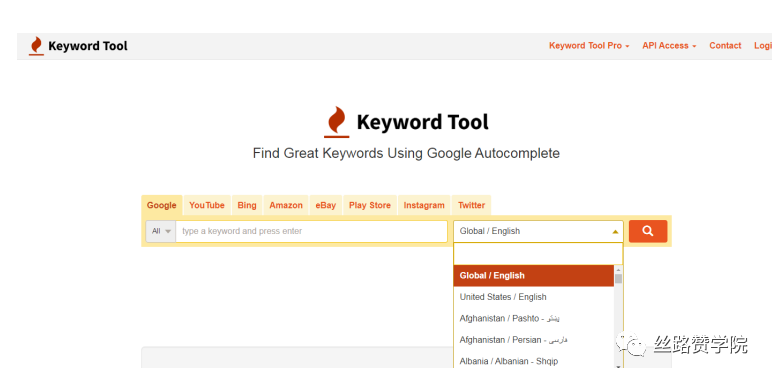Open the Keyword Tool Pro menu
The width and height of the screenshot is (772, 378).
(x=589, y=46)
